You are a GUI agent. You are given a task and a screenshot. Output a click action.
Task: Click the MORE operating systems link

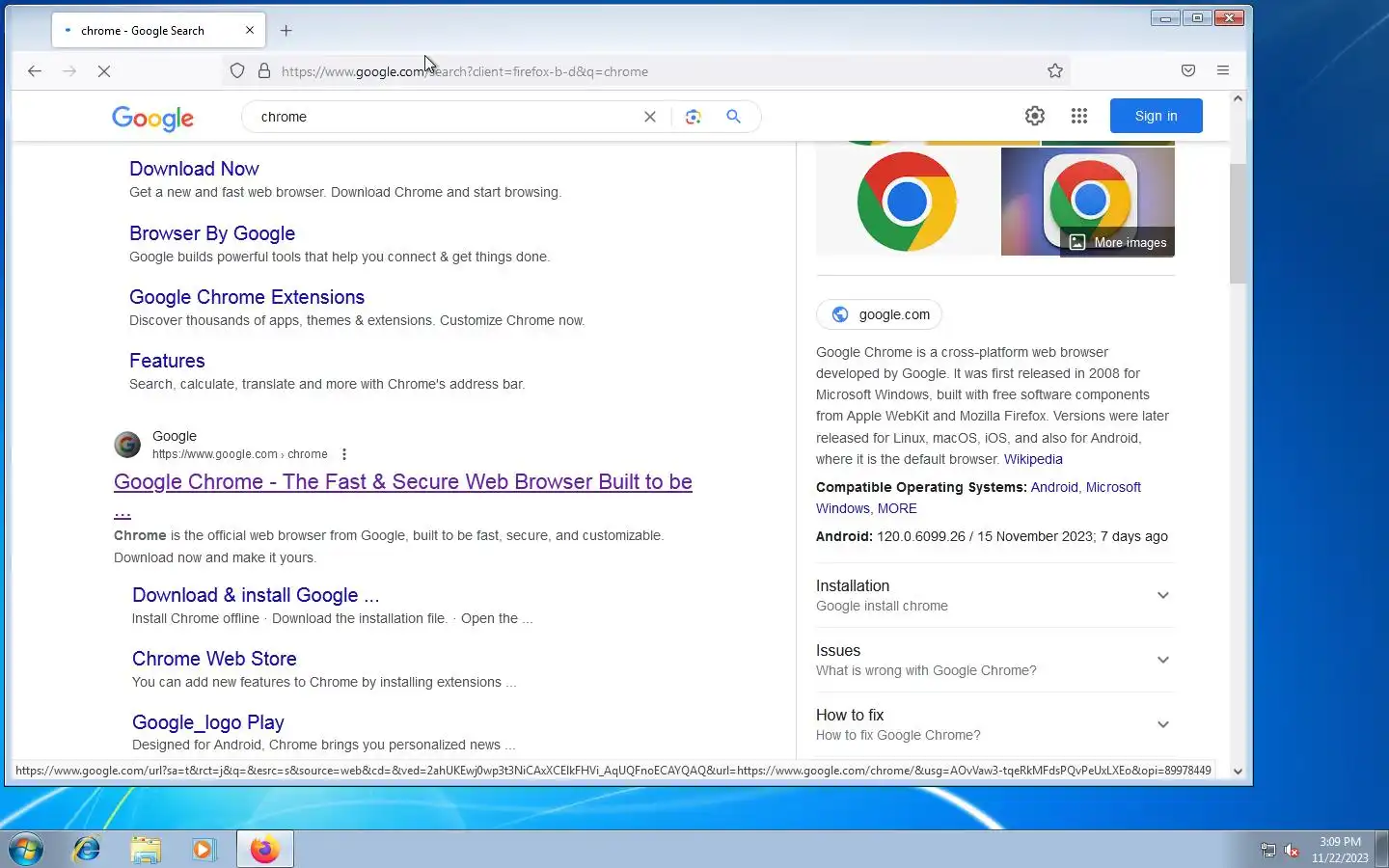click(897, 508)
